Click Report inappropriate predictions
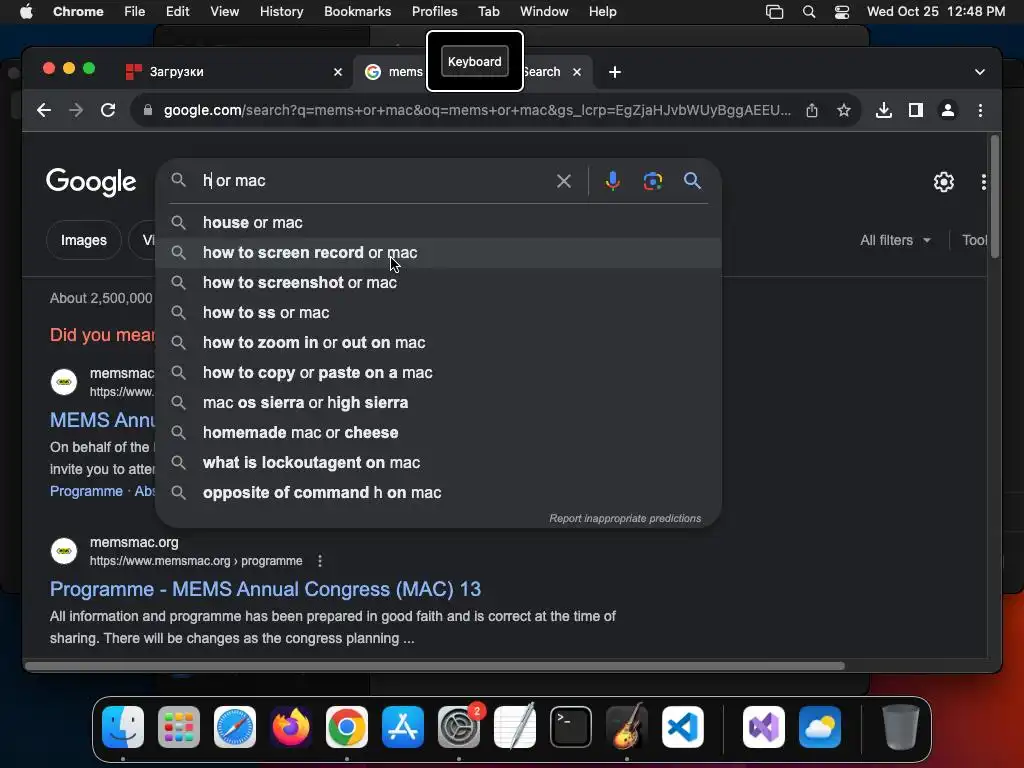Screen dimensions: 1024x768 (625, 519)
